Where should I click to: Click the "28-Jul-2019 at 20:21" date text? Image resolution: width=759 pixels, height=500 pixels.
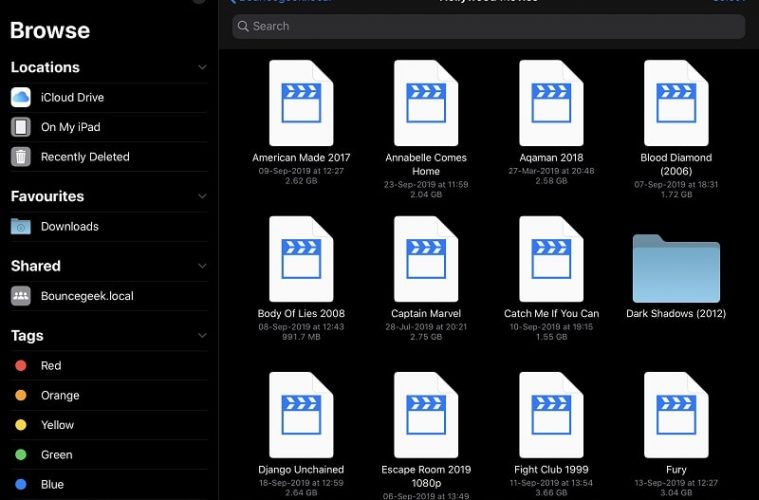pos(426,327)
